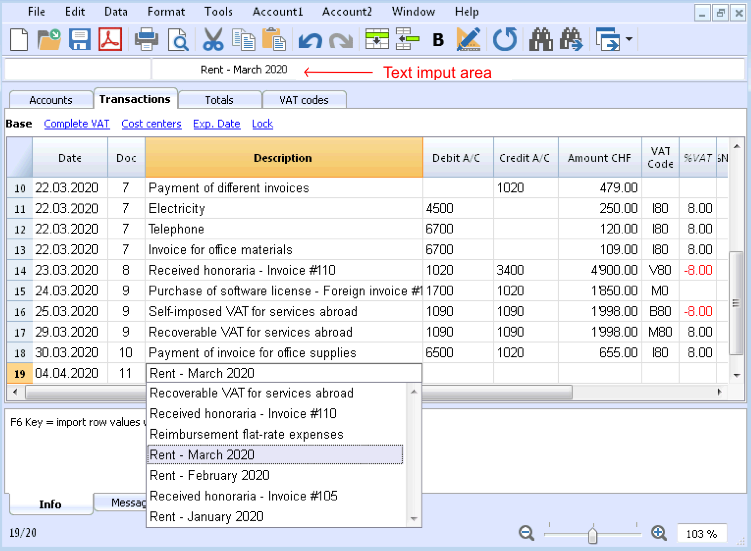Image resolution: width=751 pixels, height=551 pixels.
Task: Export to PDF with the red icon
Action: pyautogui.click(x=110, y=40)
